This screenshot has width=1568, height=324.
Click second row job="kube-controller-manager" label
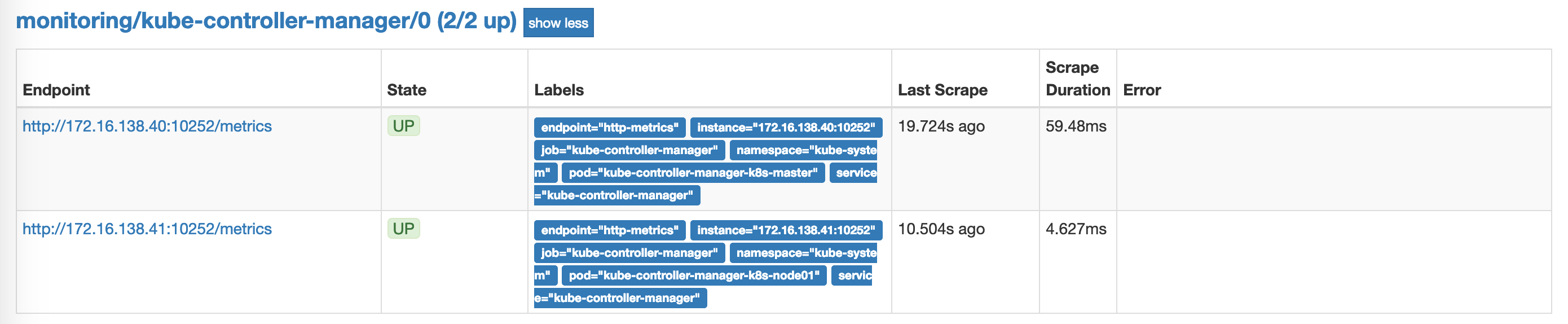coord(629,253)
